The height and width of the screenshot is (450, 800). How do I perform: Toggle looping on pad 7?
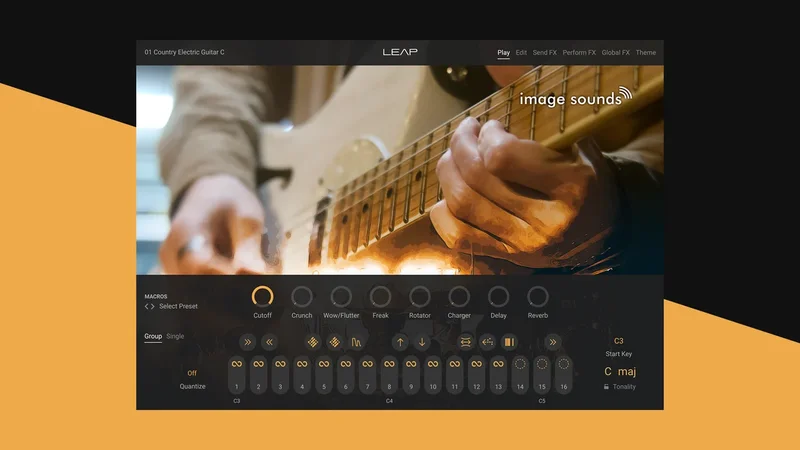367,364
